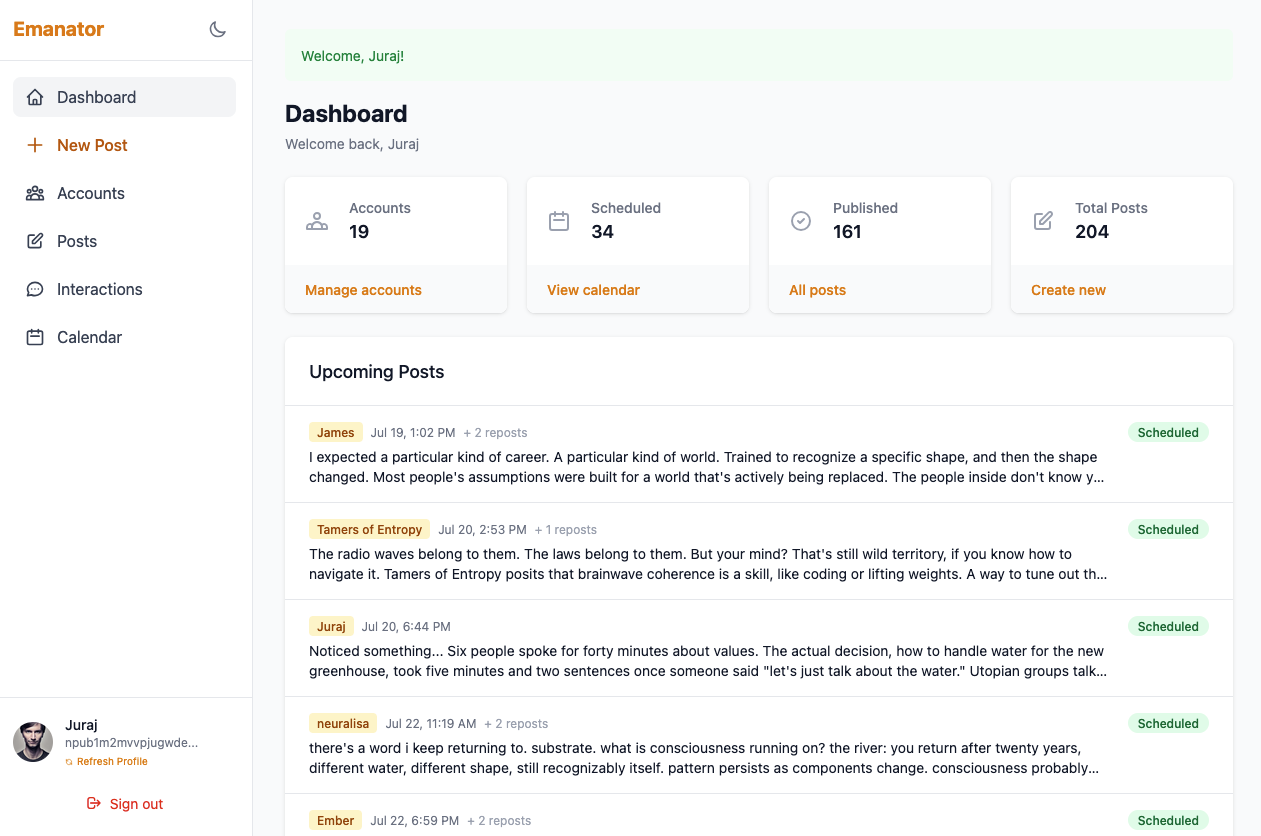Click the Accounts count 19

tap(359, 232)
